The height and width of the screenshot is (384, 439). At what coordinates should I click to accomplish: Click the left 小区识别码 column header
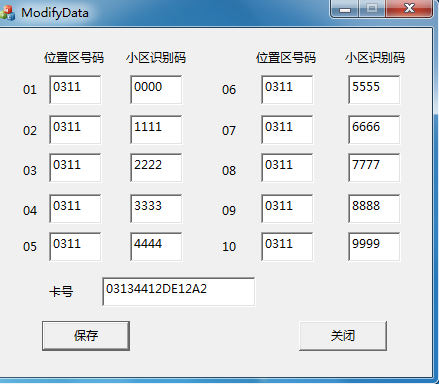(156, 58)
